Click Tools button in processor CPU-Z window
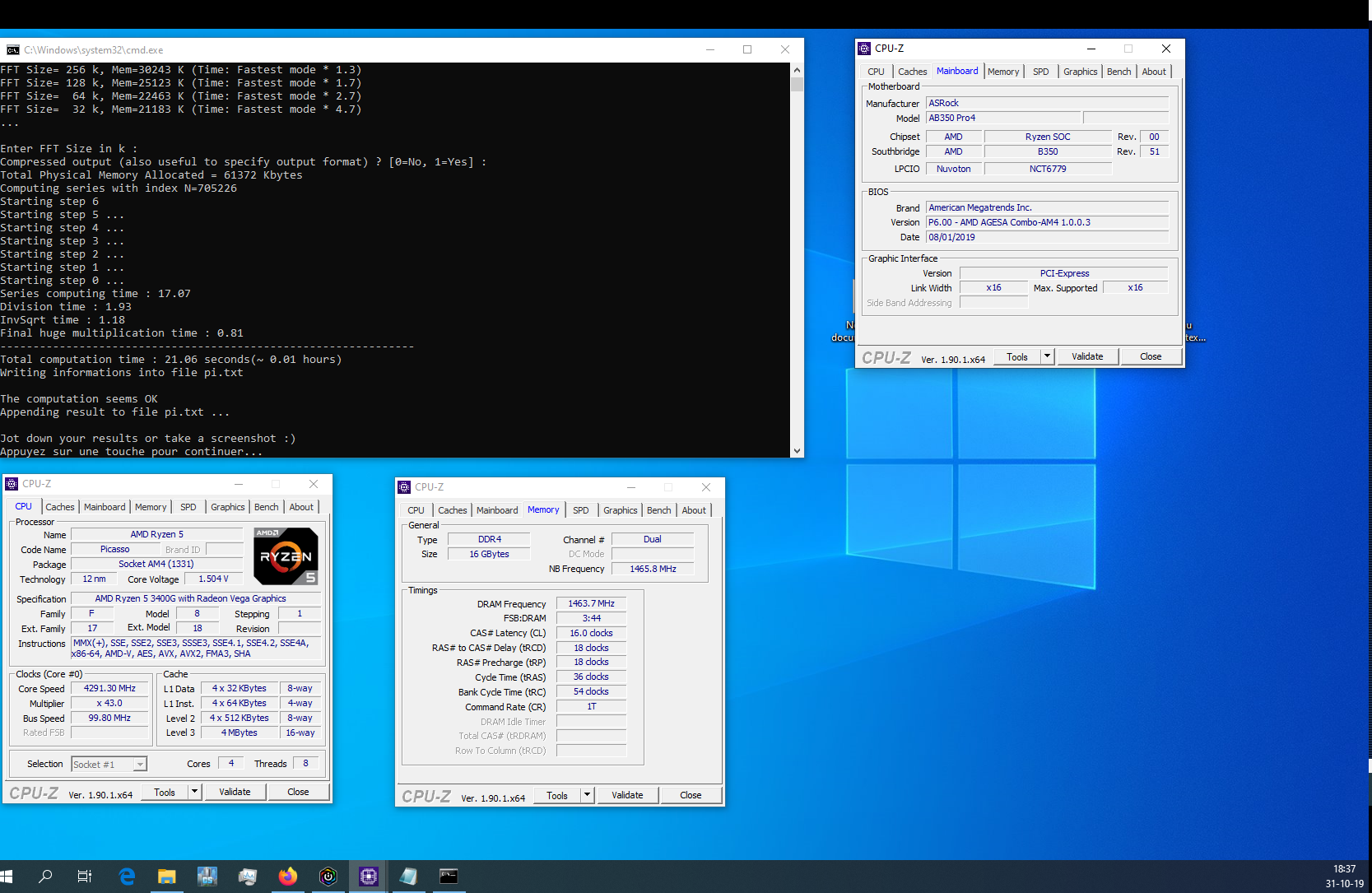The width and height of the screenshot is (1372, 893). (x=165, y=792)
